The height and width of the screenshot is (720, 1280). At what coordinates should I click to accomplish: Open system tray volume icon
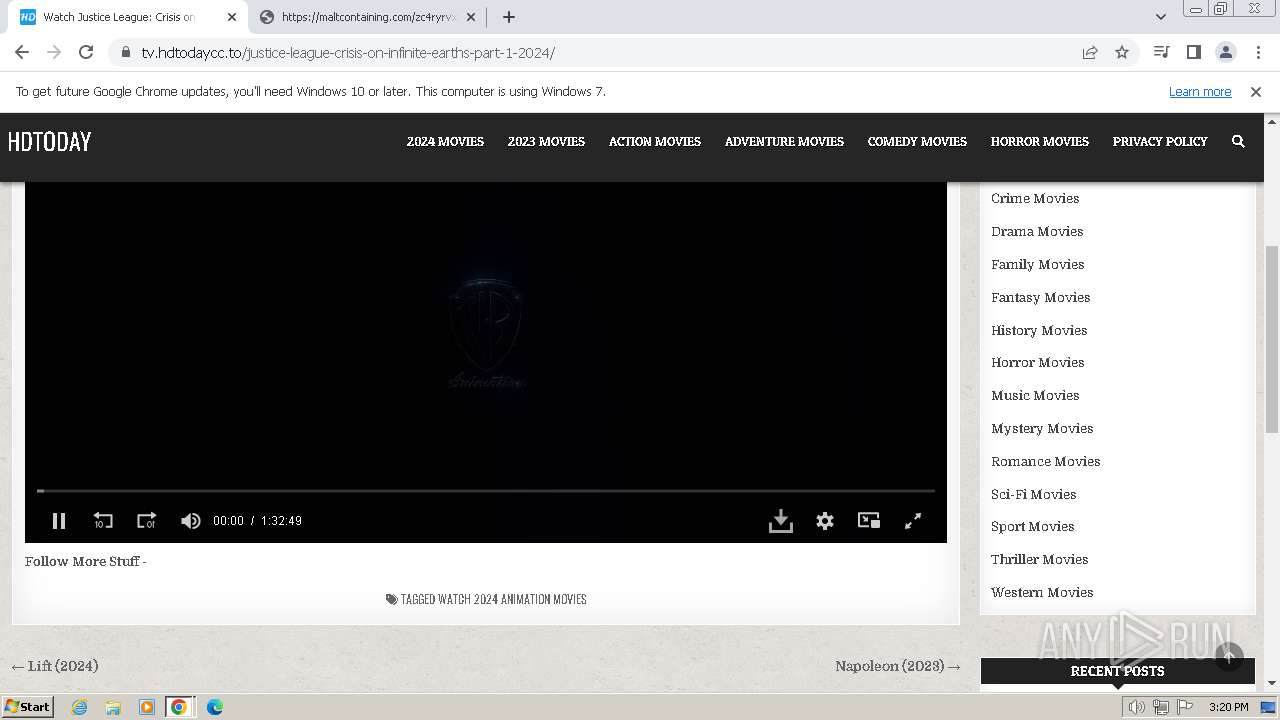[1137, 707]
